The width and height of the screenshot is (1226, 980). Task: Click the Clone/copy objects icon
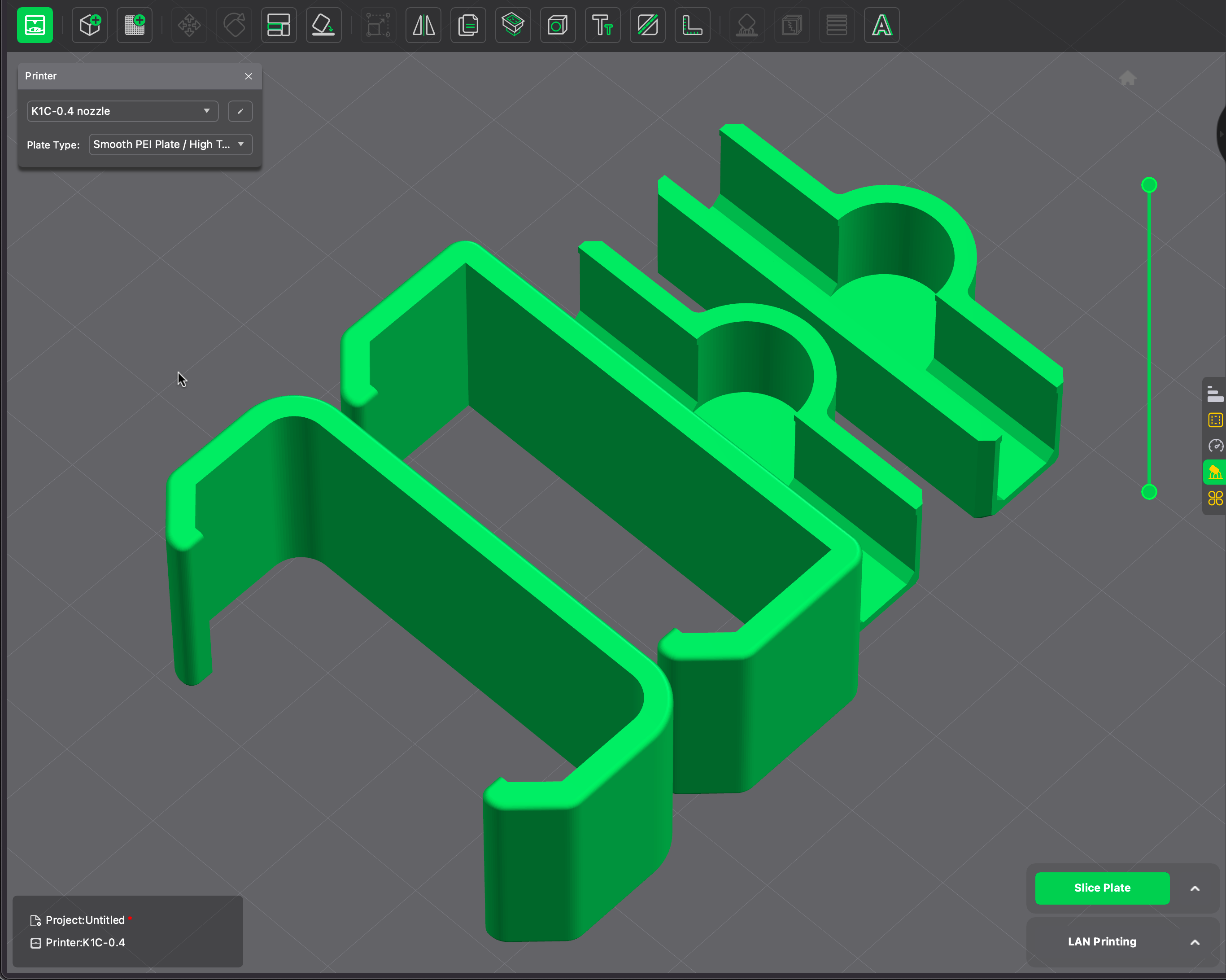[469, 25]
